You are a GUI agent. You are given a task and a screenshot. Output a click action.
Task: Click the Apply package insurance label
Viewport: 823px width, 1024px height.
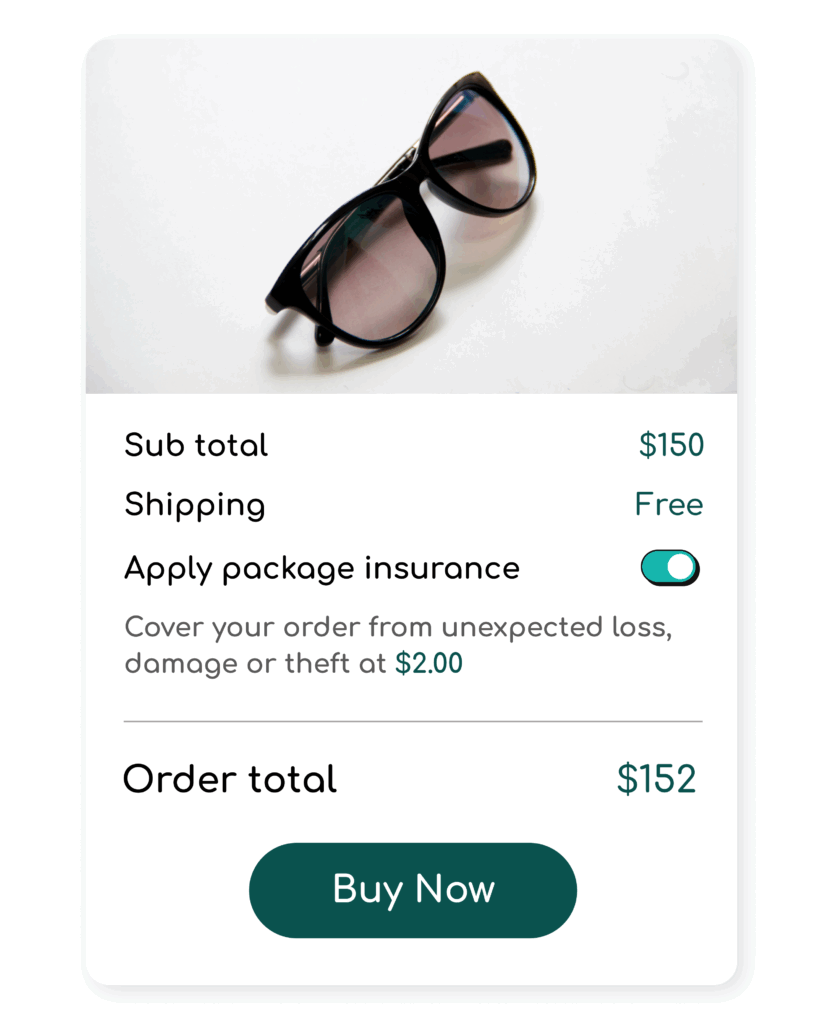[x=322, y=568]
